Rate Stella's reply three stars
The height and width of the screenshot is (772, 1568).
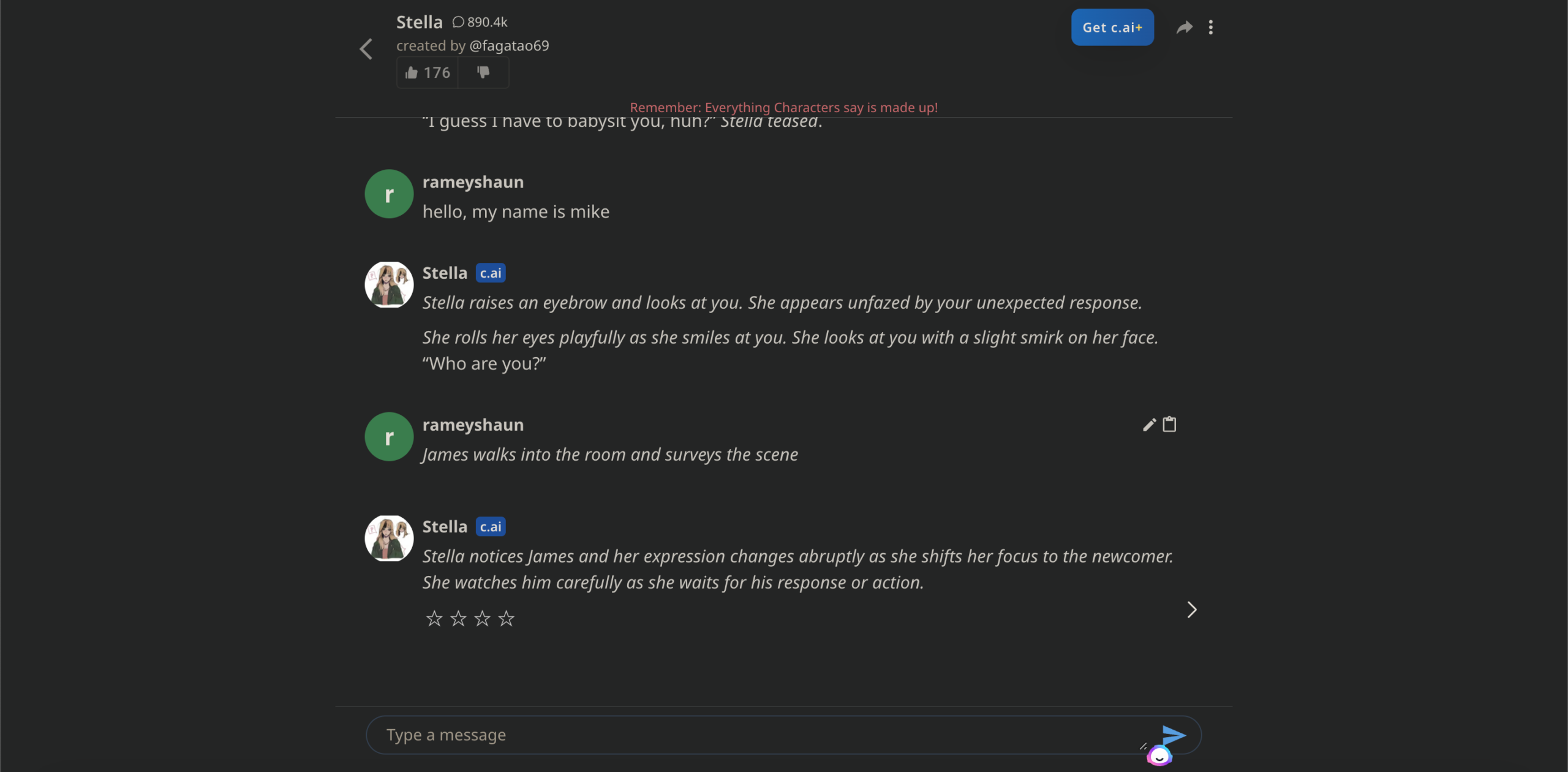pyautogui.click(x=482, y=619)
